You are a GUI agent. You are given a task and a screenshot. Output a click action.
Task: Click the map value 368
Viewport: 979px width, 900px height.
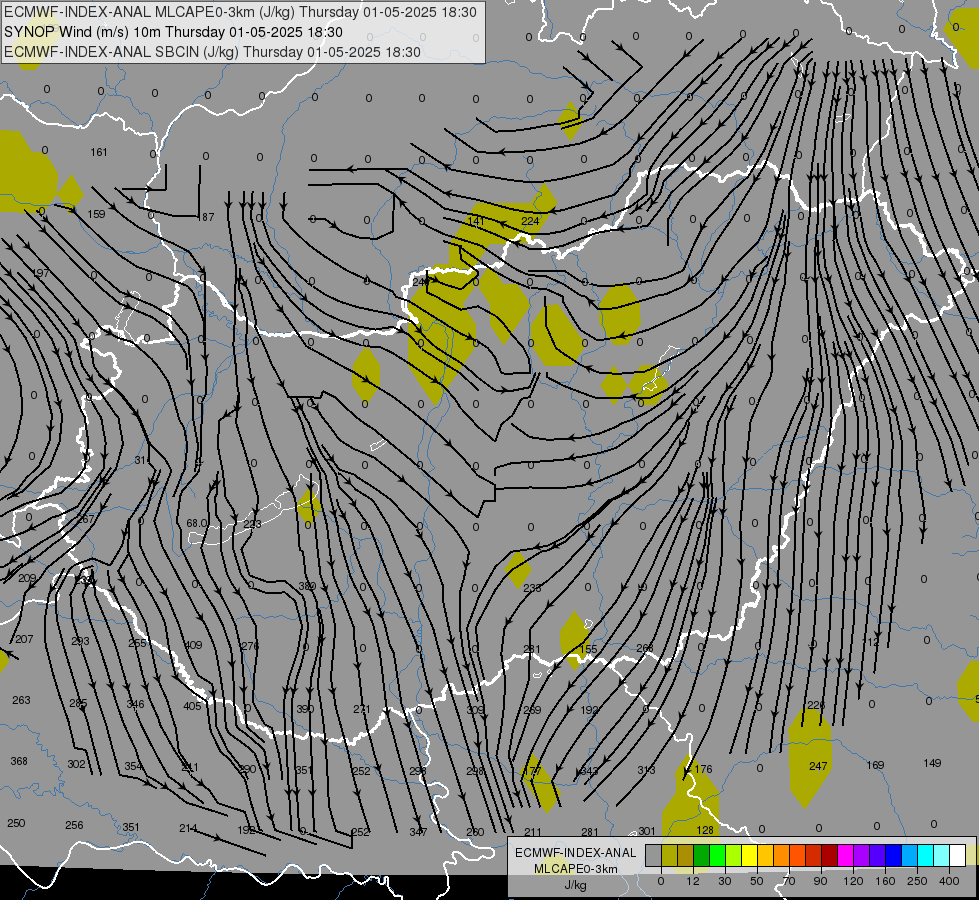click(19, 761)
